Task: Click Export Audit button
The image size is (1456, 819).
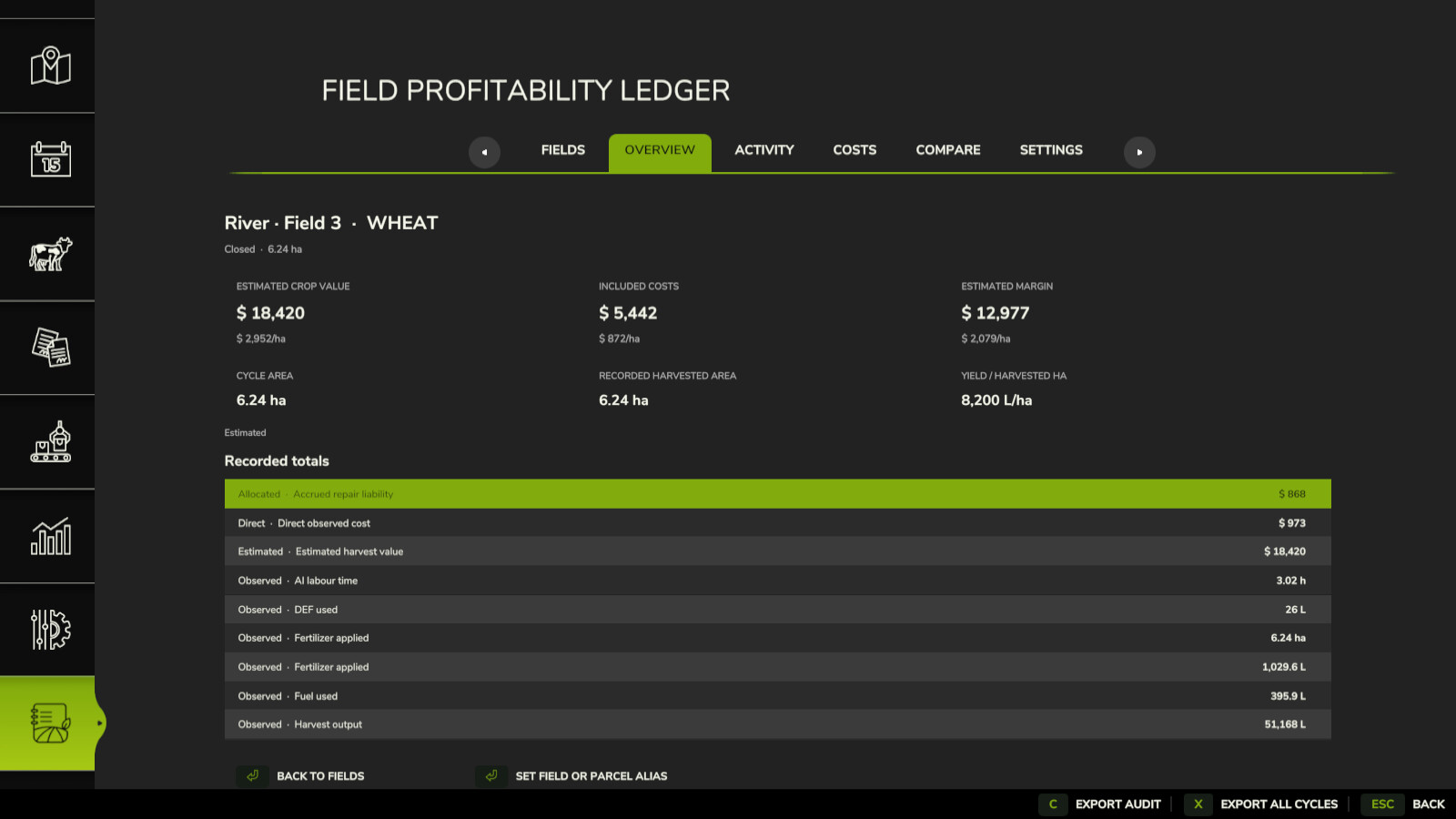Action: (x=1118, y=804)
